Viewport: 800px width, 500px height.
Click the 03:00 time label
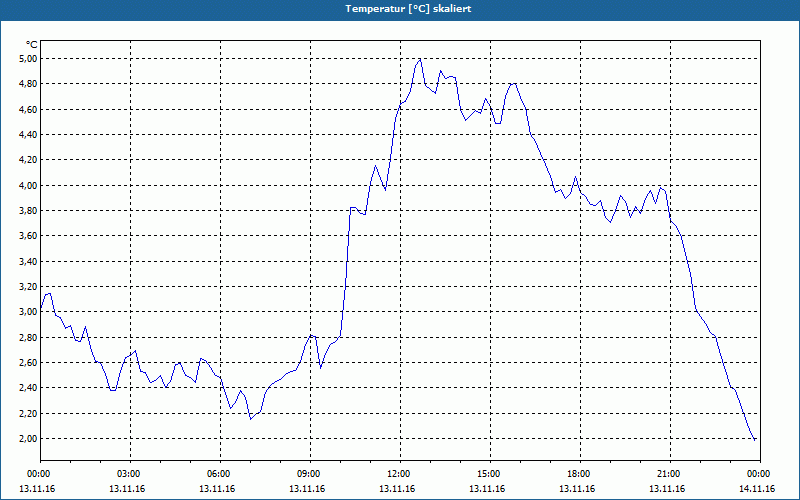130,474
